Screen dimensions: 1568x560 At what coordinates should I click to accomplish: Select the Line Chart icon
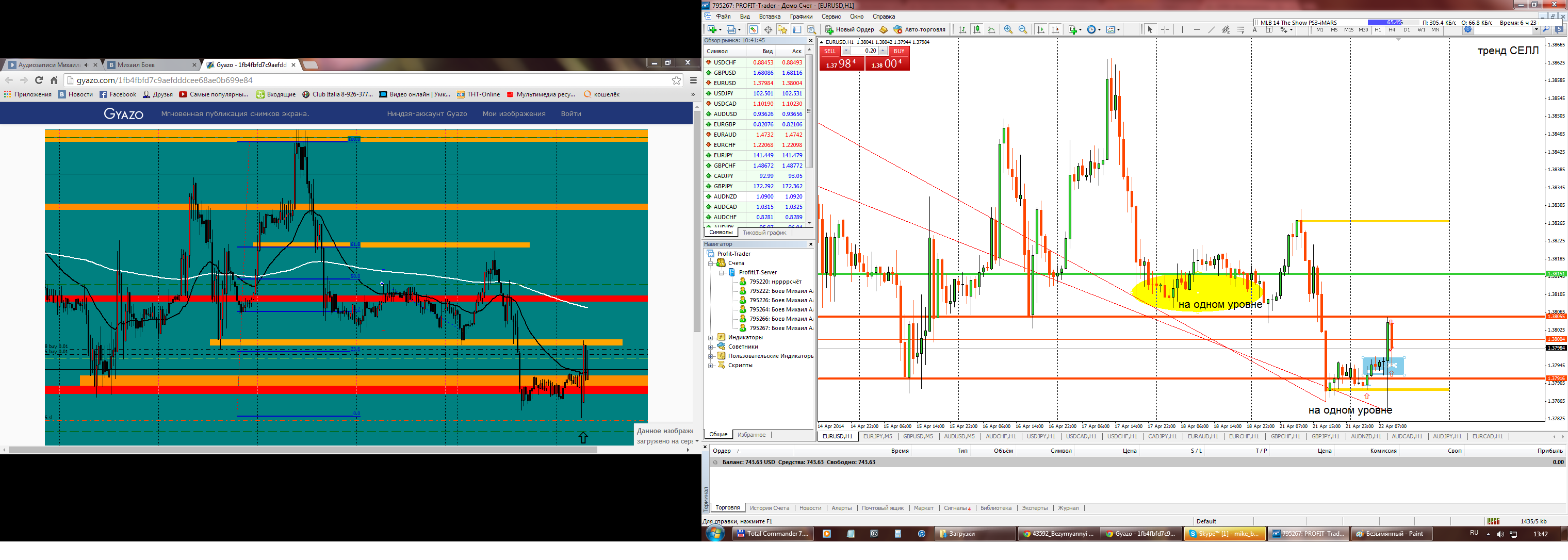(991, 29)
